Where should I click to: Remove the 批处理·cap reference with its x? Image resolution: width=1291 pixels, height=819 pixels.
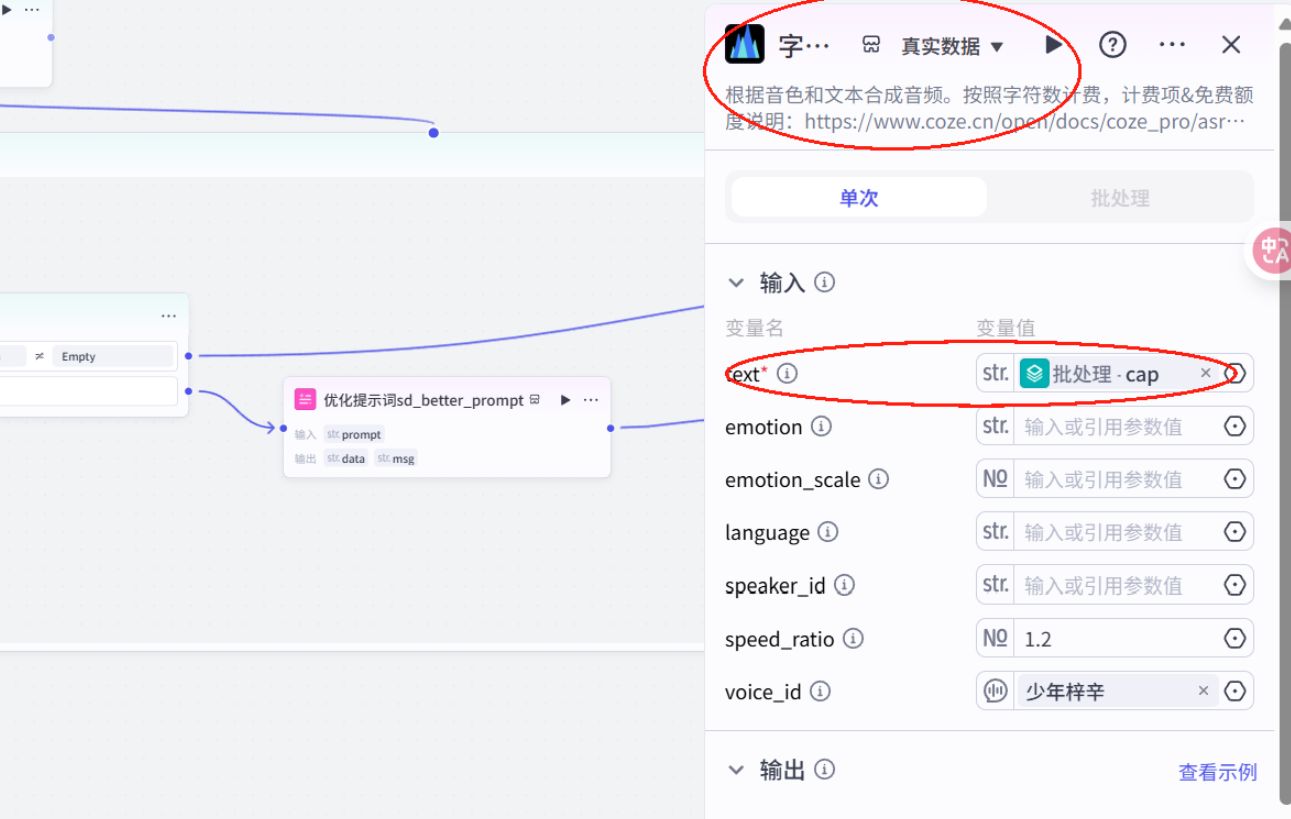pos(1206,372)
